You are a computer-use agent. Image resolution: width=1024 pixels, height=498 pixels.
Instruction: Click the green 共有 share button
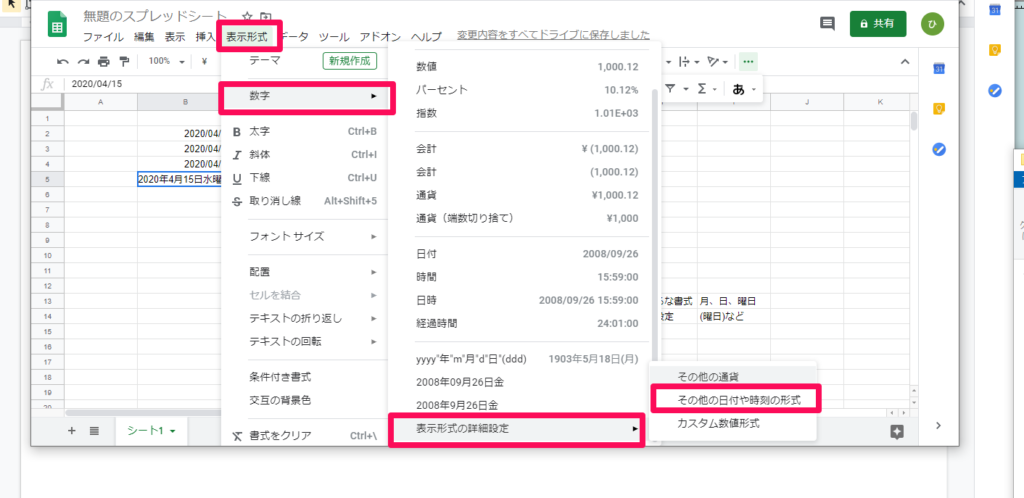pos(877,23)
